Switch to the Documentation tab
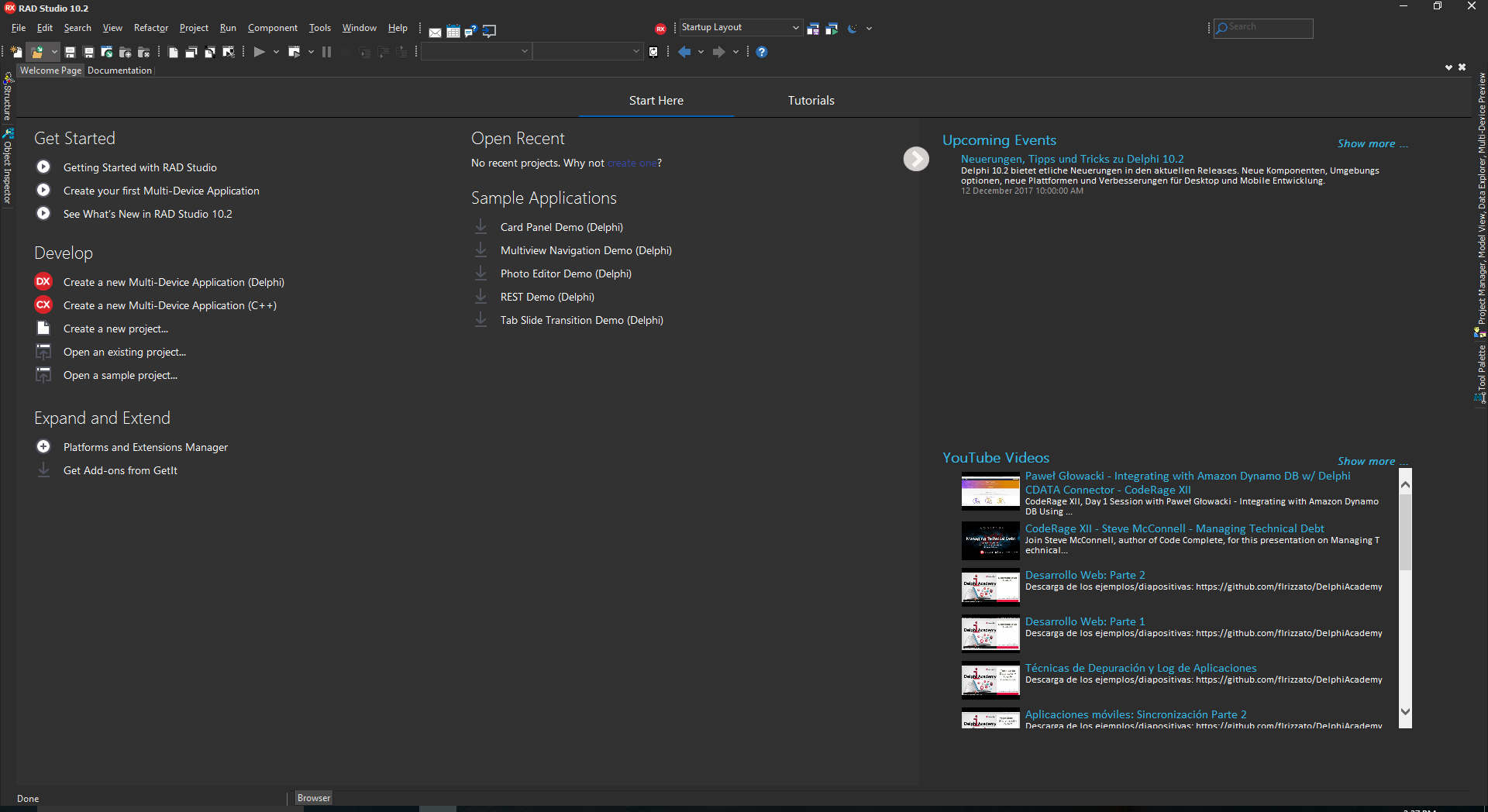 (119, 71)
